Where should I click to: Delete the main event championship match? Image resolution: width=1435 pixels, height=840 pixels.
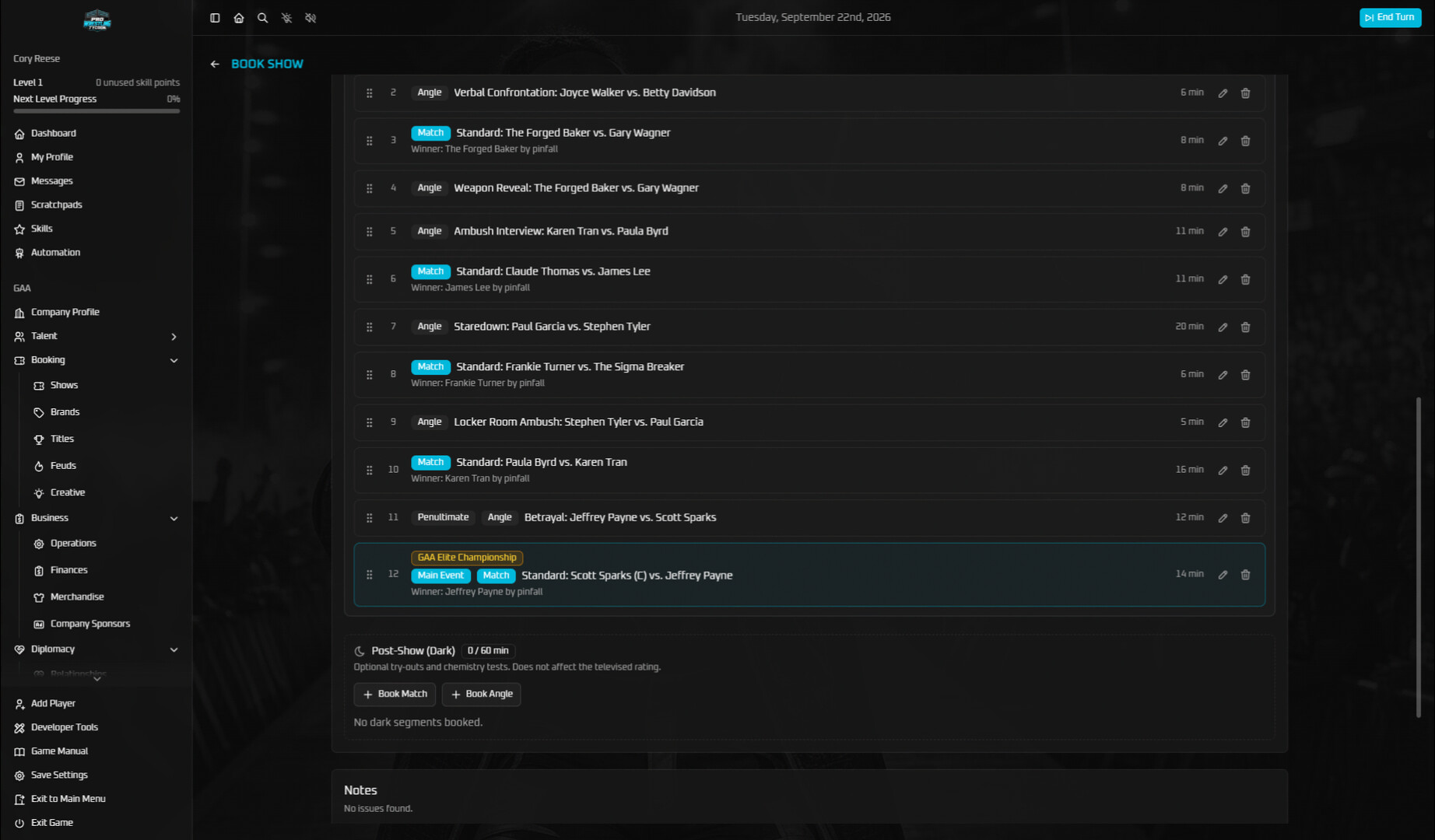click(1245, 575)
